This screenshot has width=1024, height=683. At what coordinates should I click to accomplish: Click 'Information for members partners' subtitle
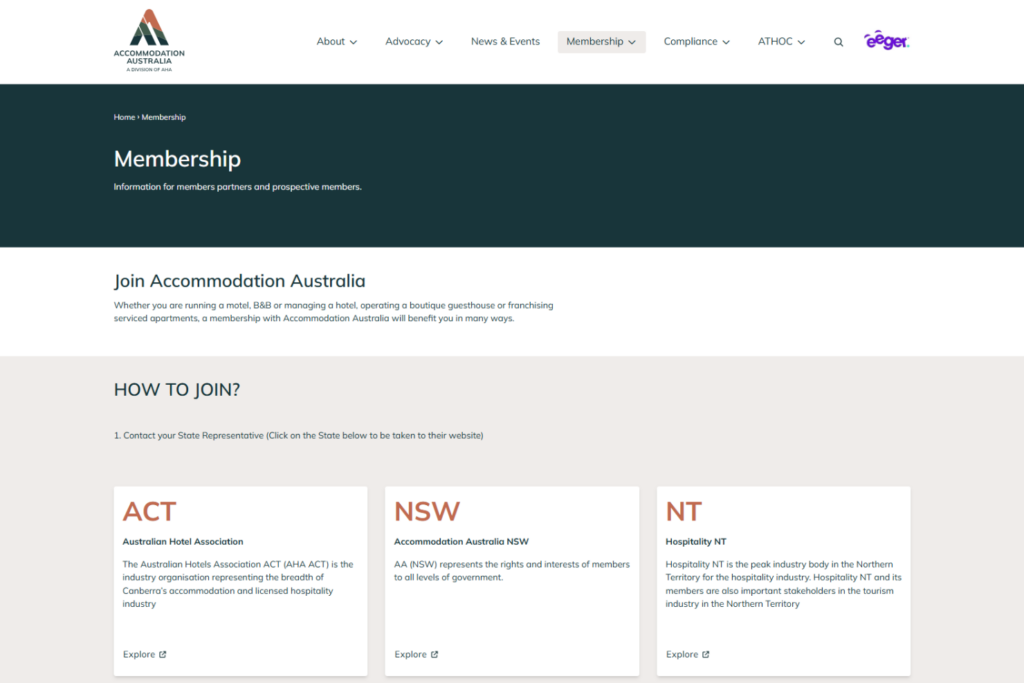click(x=238, y=187)
